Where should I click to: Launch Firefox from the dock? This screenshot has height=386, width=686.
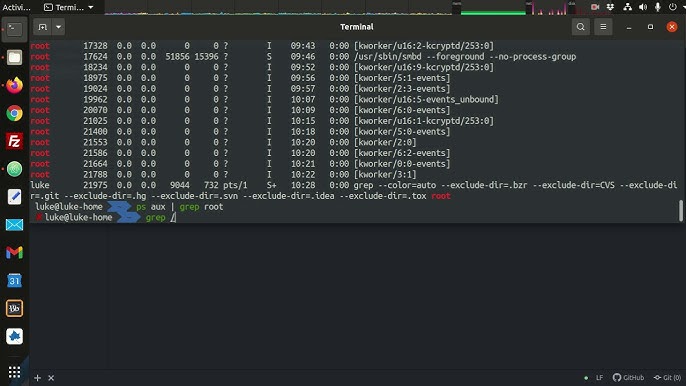(x=14, y=85)
